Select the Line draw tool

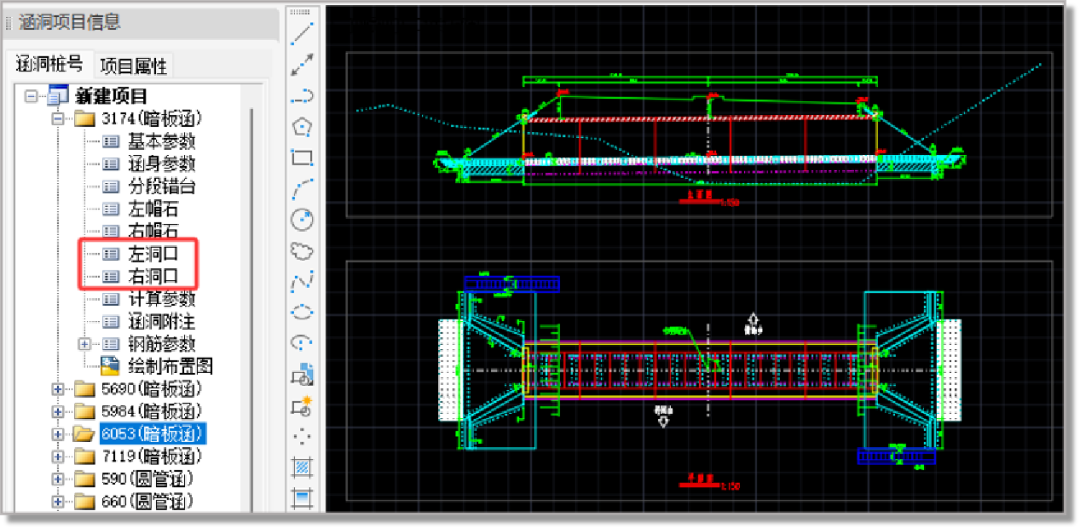pyautogui.click(x=302, y=38)
